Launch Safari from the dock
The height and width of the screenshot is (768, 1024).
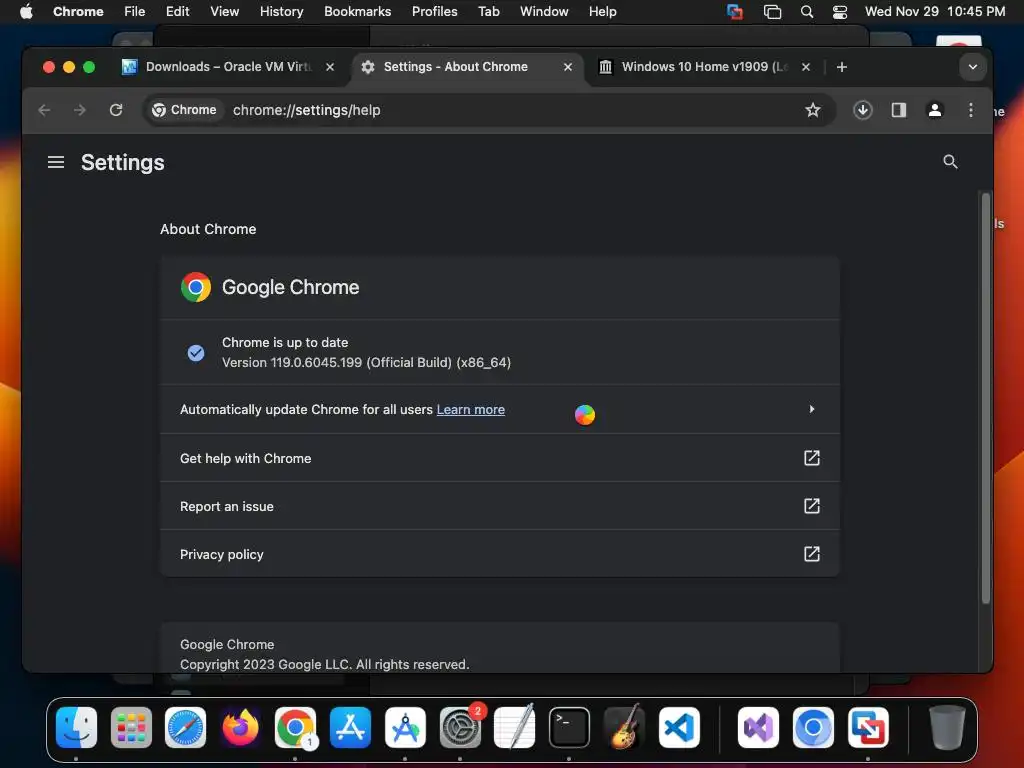point(185,727)
